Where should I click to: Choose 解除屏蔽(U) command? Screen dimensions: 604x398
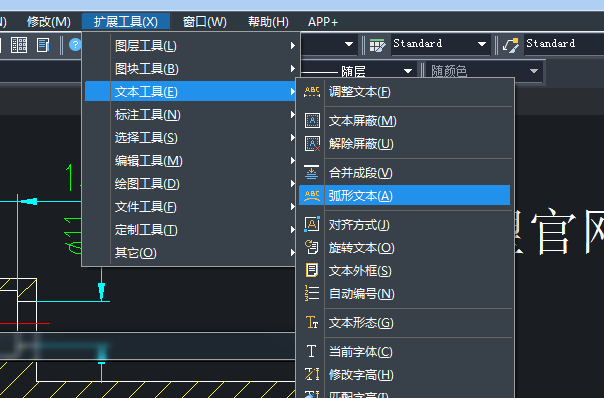(404, 144)
